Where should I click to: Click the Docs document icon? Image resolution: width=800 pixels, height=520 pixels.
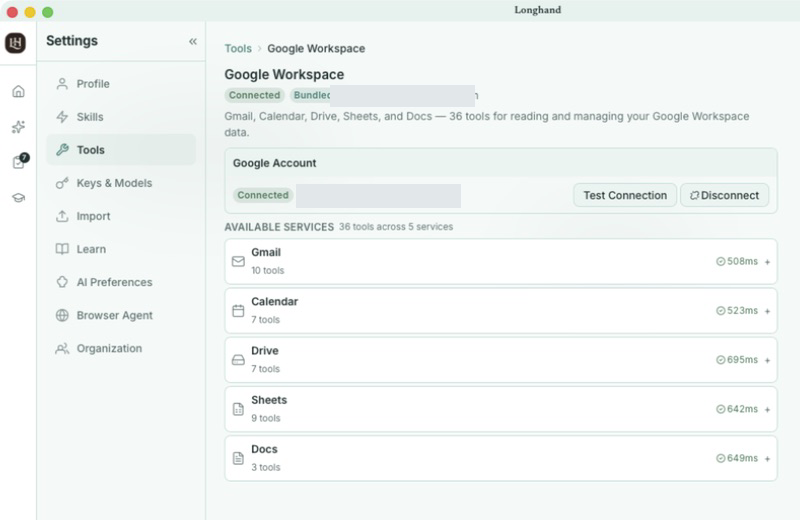[x=238, y=458]
